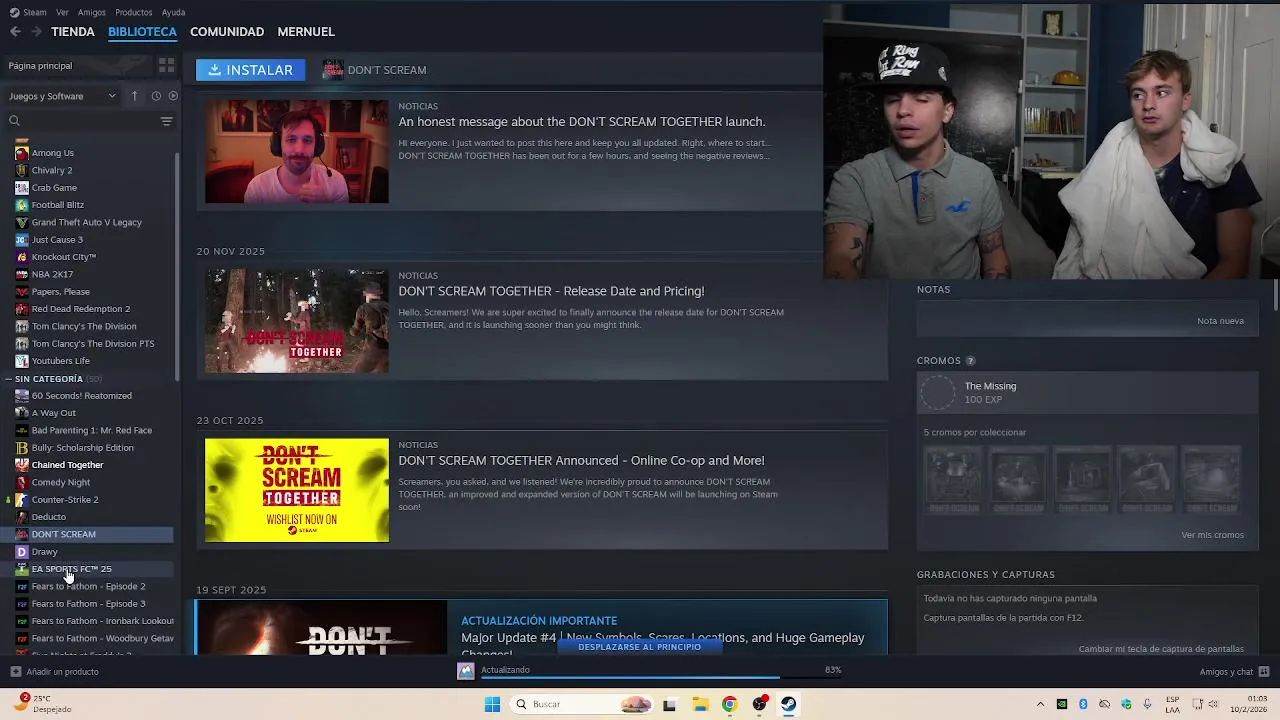
Task: Click the Knockout City game icon
Action: [x=22, y=257]
